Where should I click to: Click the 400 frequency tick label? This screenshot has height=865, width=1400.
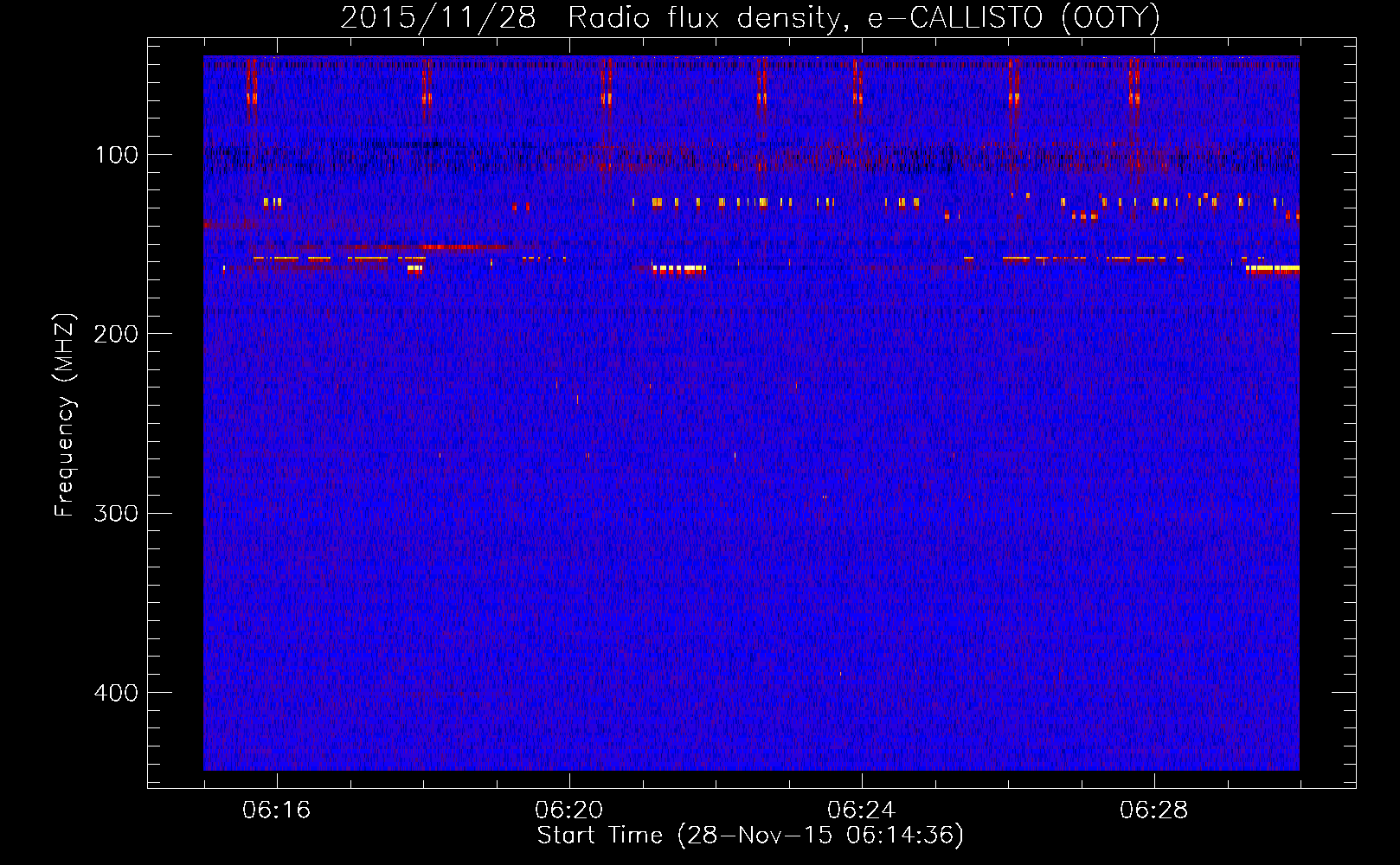(x=116, y=693)
